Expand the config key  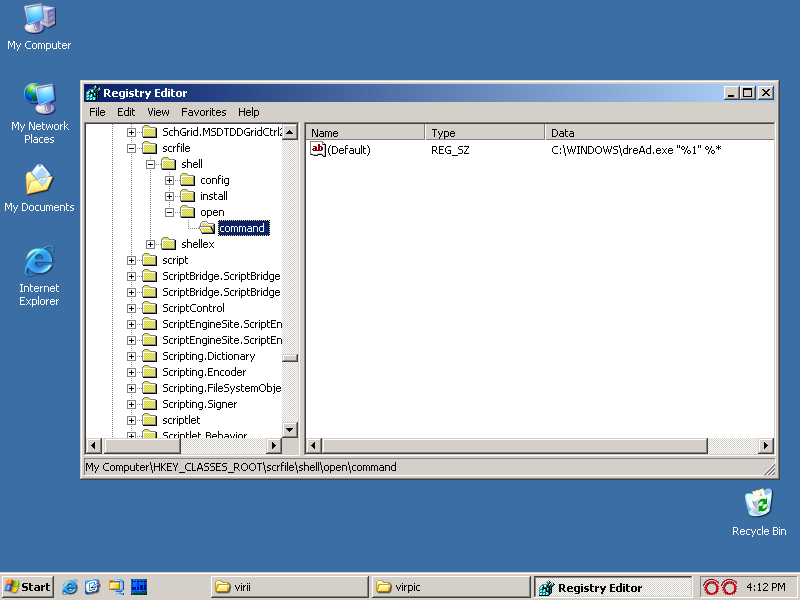click(x=169, y=180)
